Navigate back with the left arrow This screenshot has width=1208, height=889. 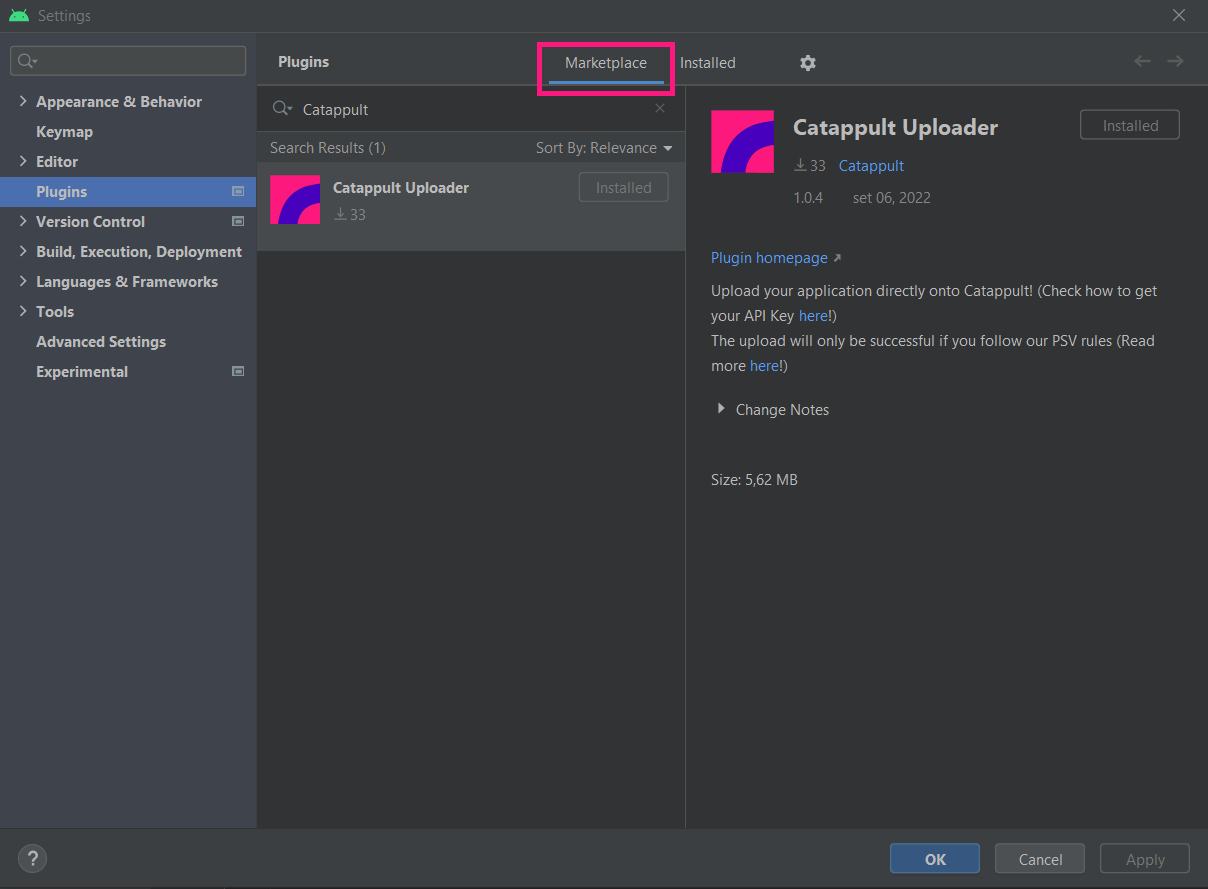1142,61
